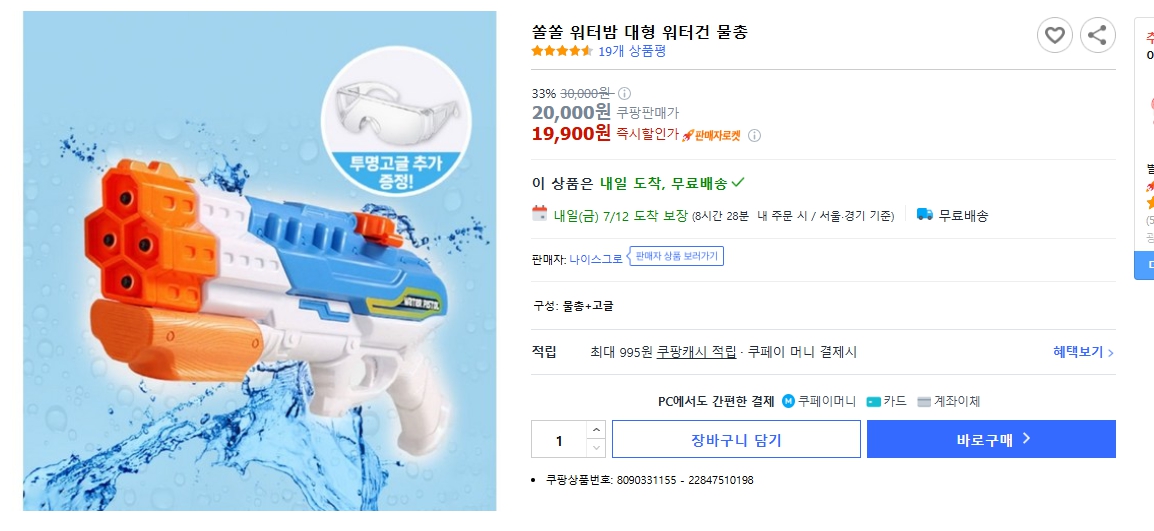
Task: Click 판매자 상품 보러가기 button
Action: tap(677, 256)
